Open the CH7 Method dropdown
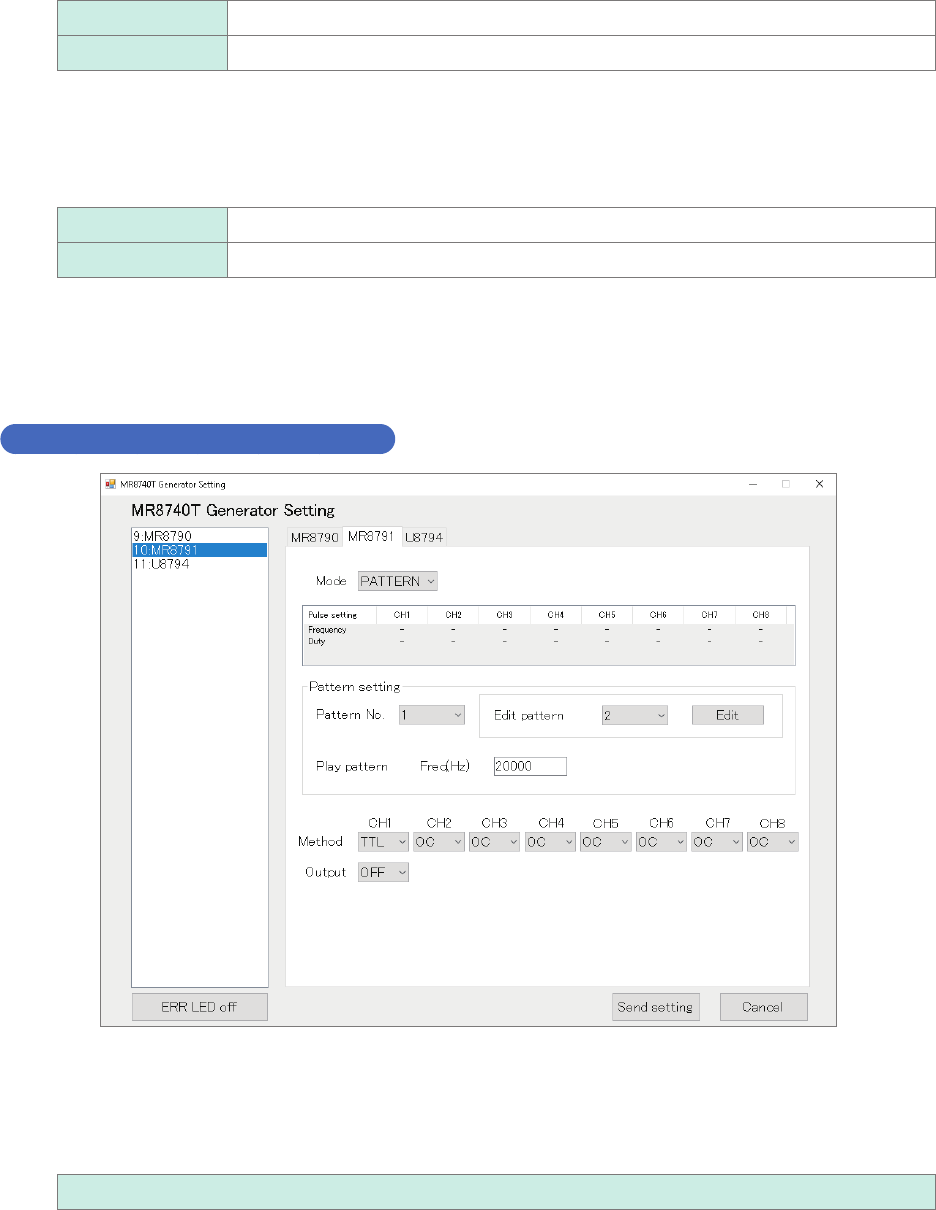Viewport: 936px width, 1210px height. coord(717,842)
